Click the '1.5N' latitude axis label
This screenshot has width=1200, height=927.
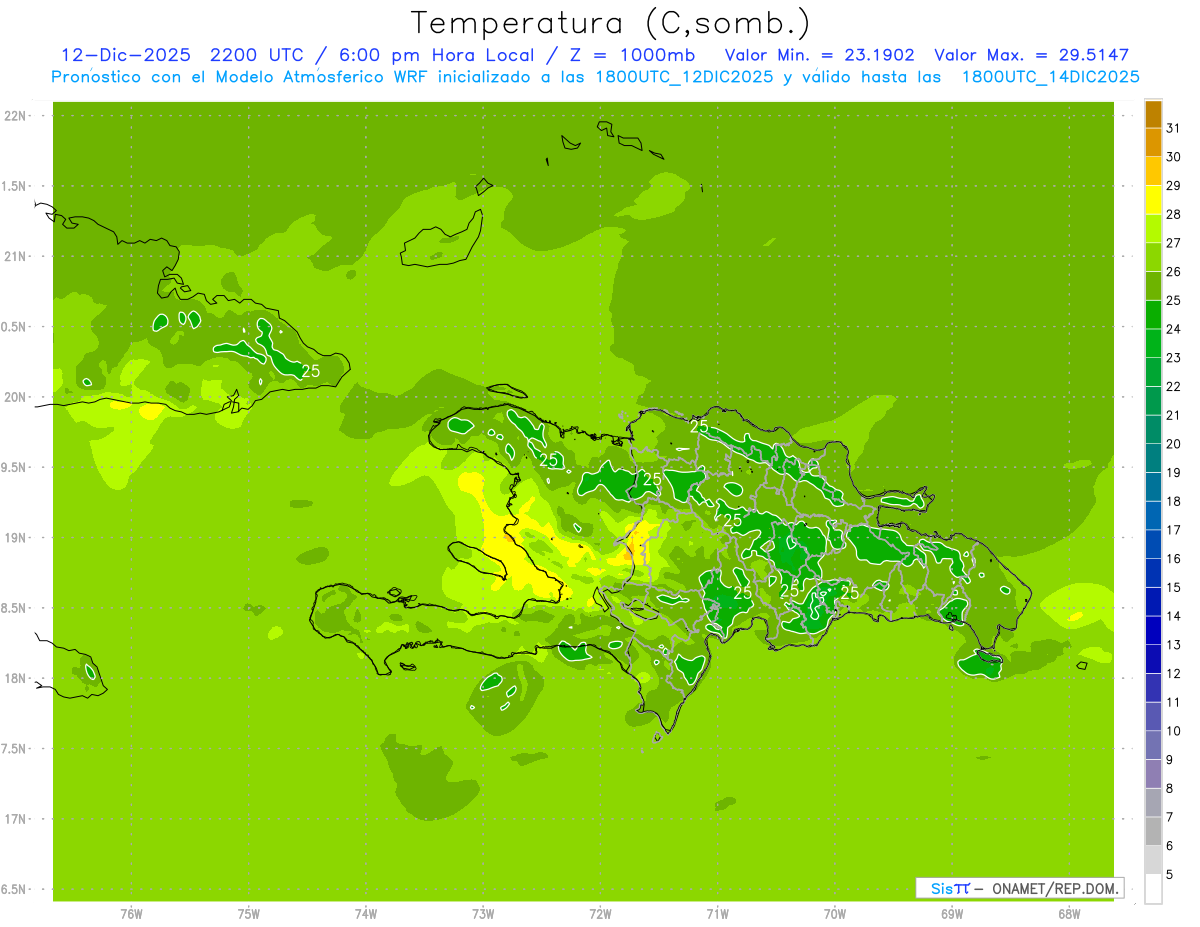[15, 186]
